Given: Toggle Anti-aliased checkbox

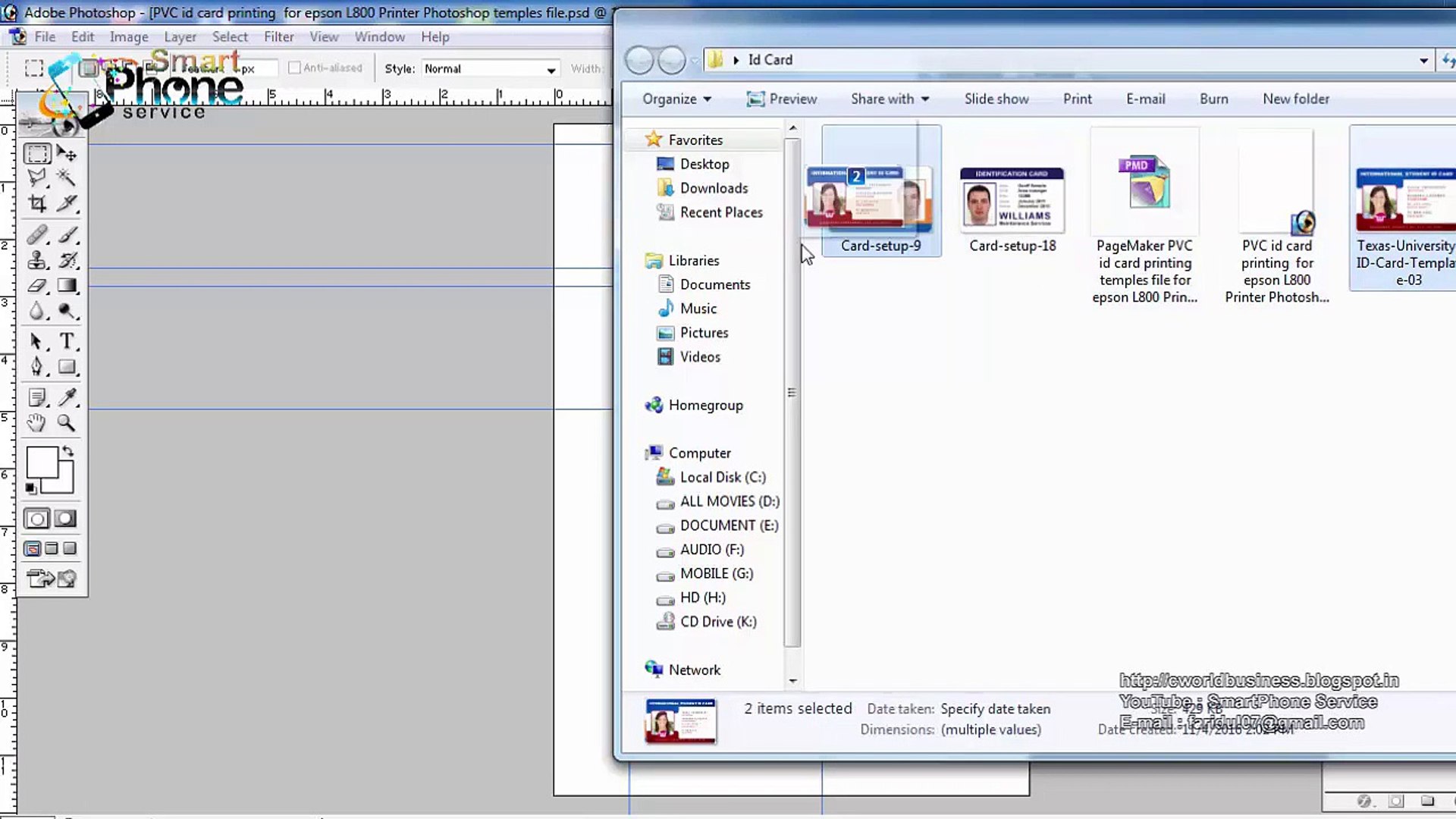Looking at the screenshot, I should [x=294, y=68].
